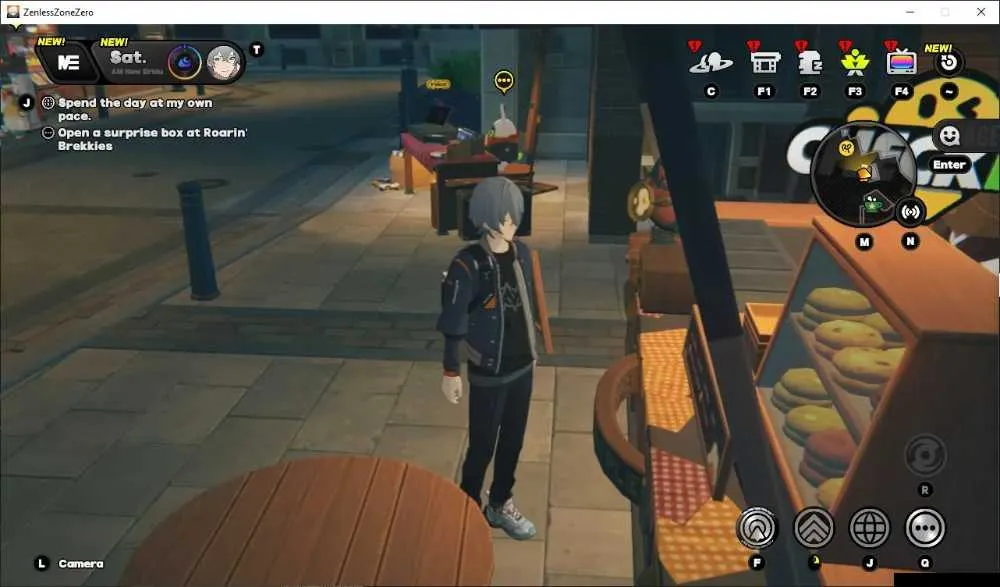Click the Enter key badge for chat

(949, 165)
